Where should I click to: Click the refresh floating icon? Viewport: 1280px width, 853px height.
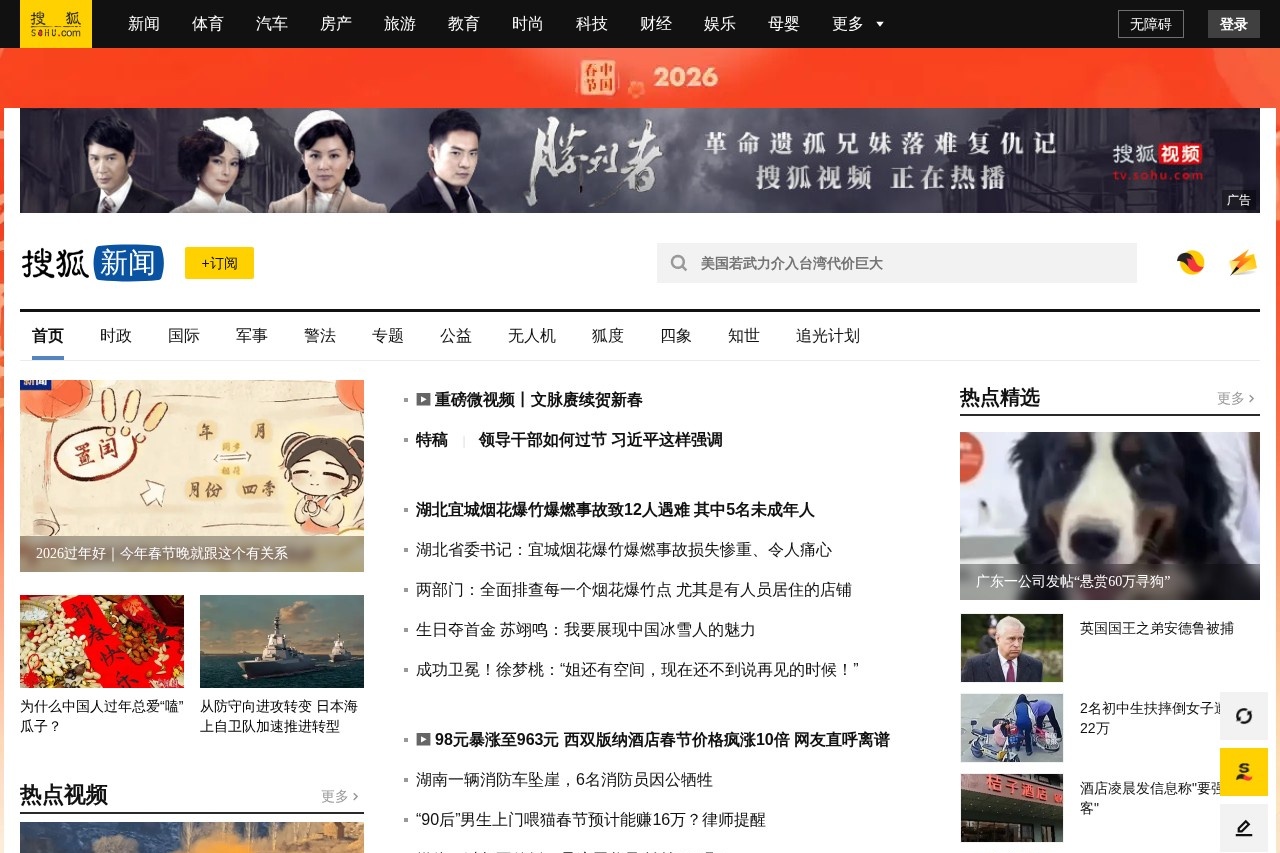tap(1244, 716)
